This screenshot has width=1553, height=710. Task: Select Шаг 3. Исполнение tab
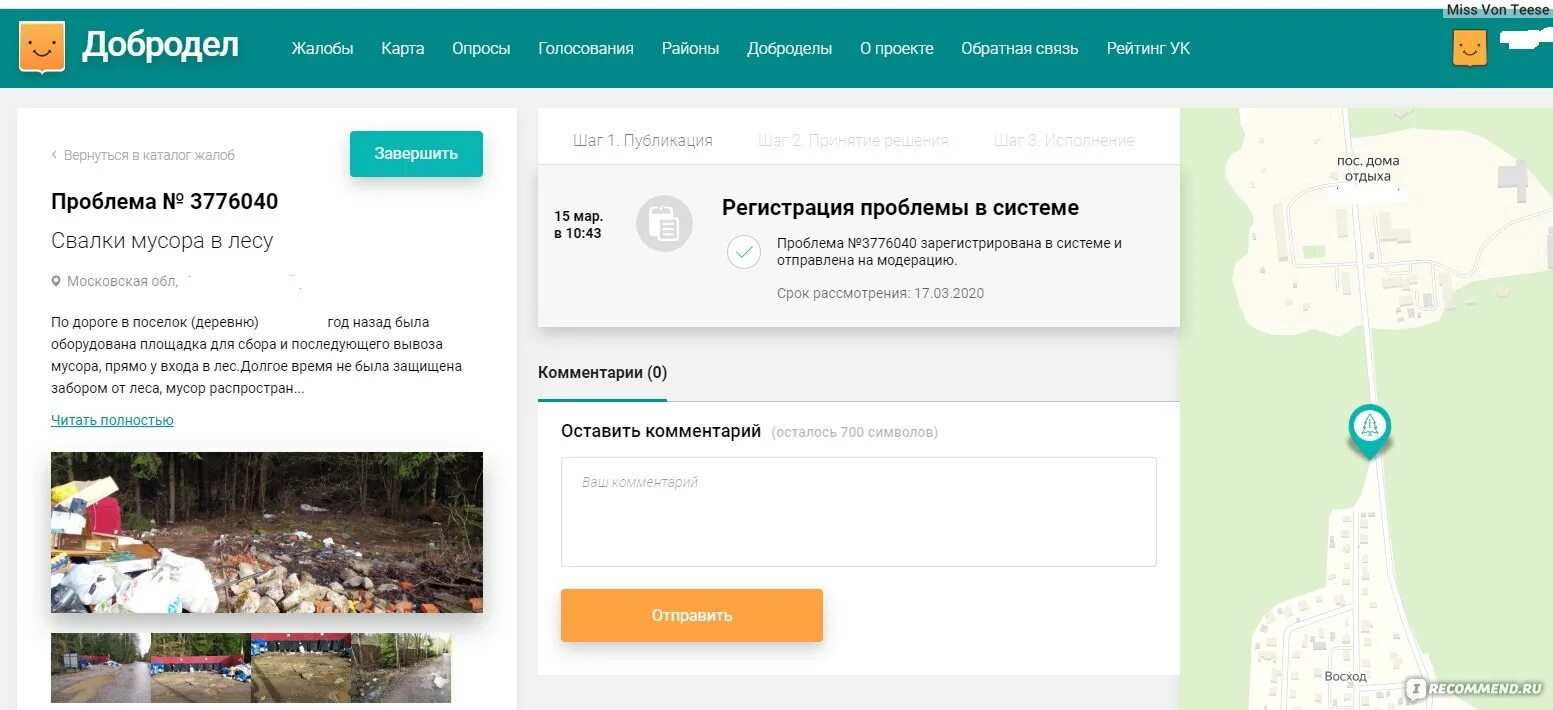[1064, 140]
